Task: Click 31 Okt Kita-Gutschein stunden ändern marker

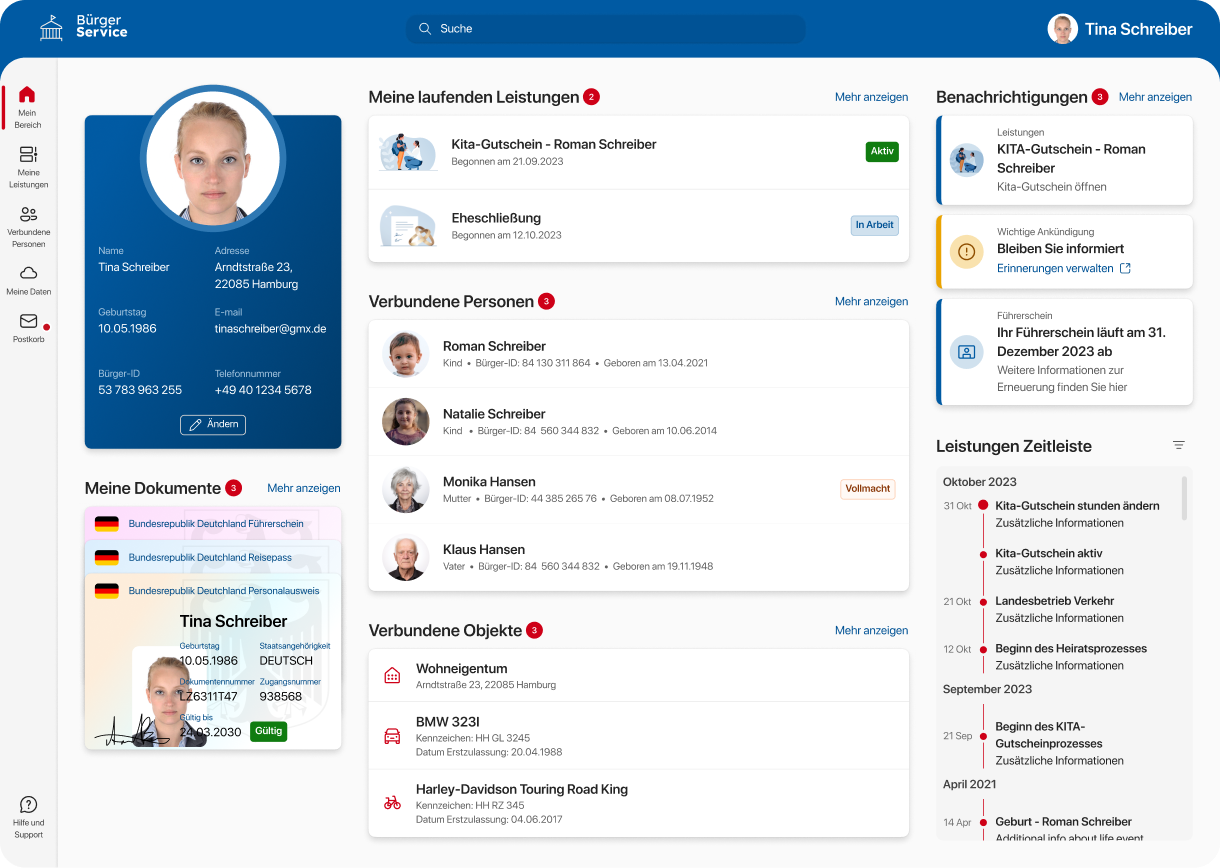Action: pos(983,506)
